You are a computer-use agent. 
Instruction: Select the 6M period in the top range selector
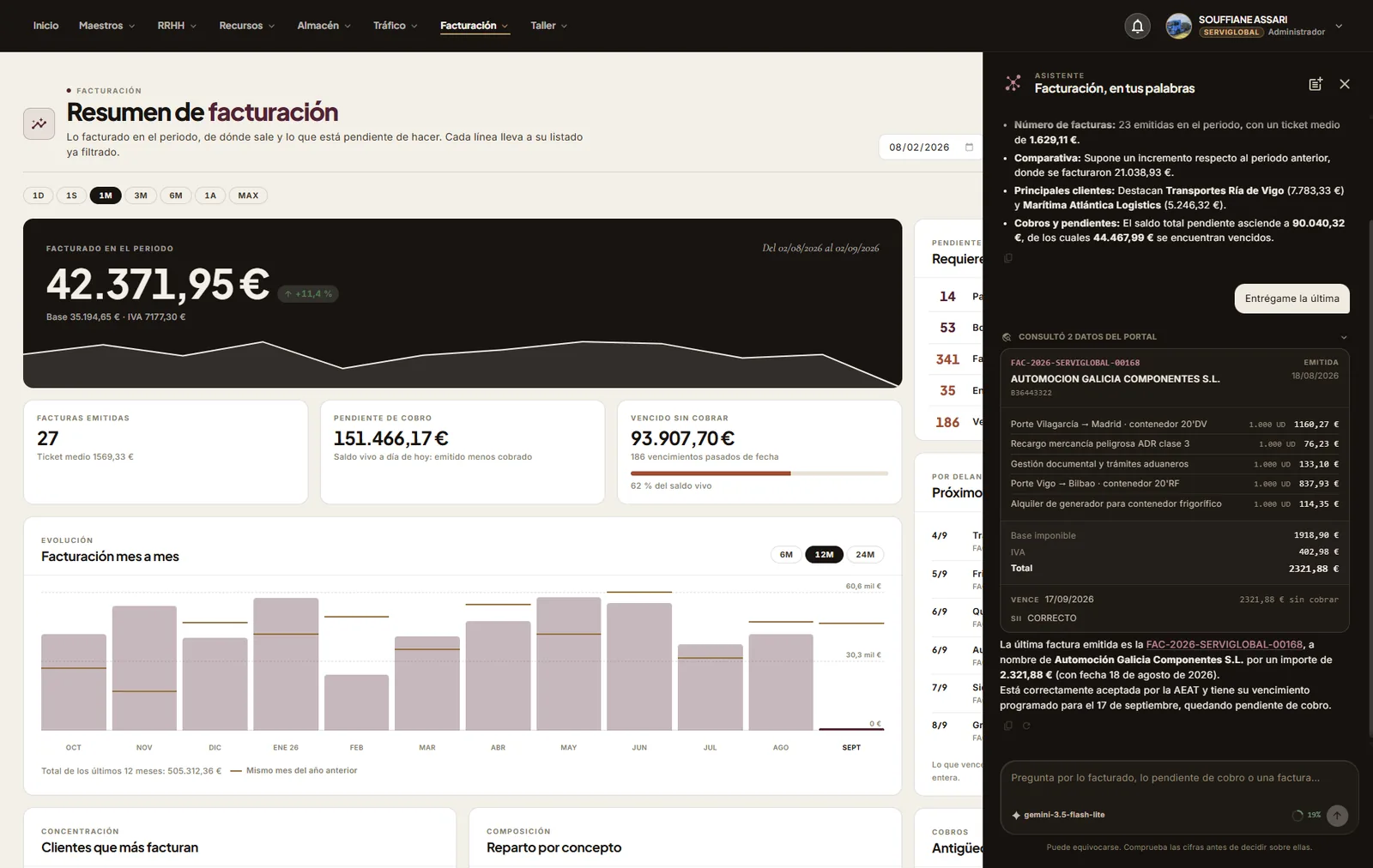pyautogui.click(x=176, y=196)
